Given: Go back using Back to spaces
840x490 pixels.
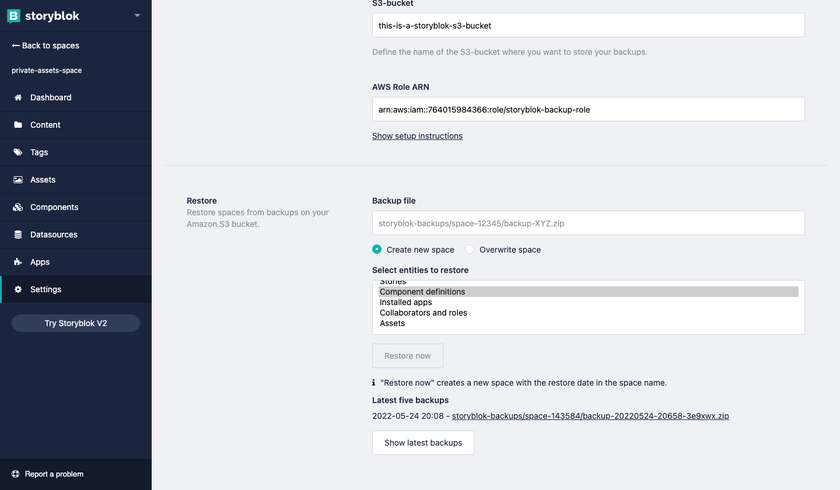Looking at the screenshot, I should pos(46,46).
